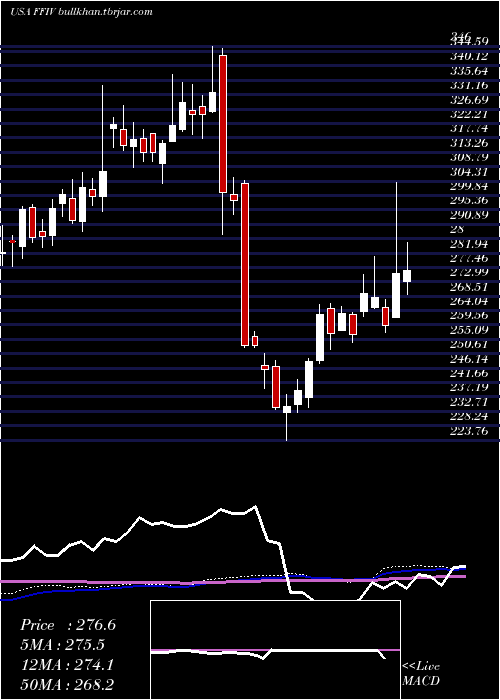Click the 281.94 price axis label
Image resolution: width=500 pixels, height=700 pixels.
(469, 244)
